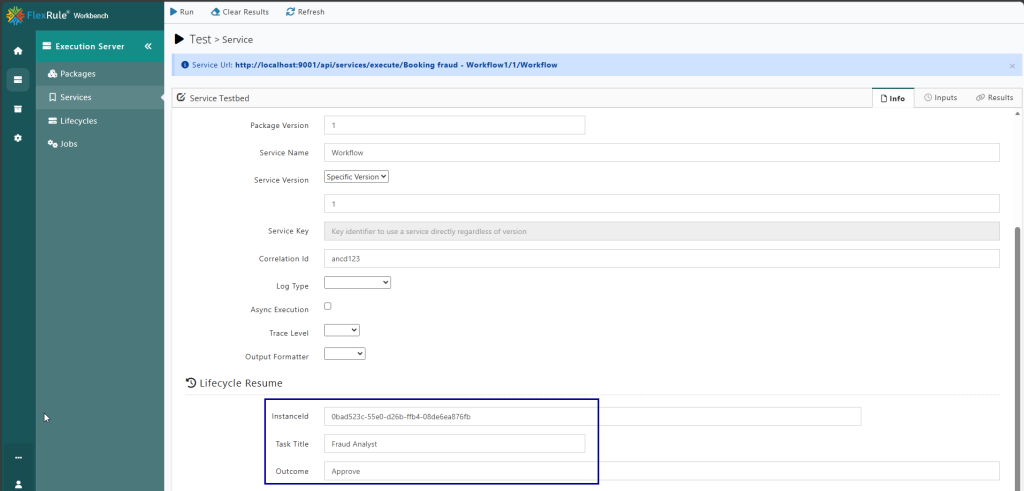Image resolution: width=1024 pixels, height=491 pixels.
Task: Switch to the Results tab
Action: point(995,98)
